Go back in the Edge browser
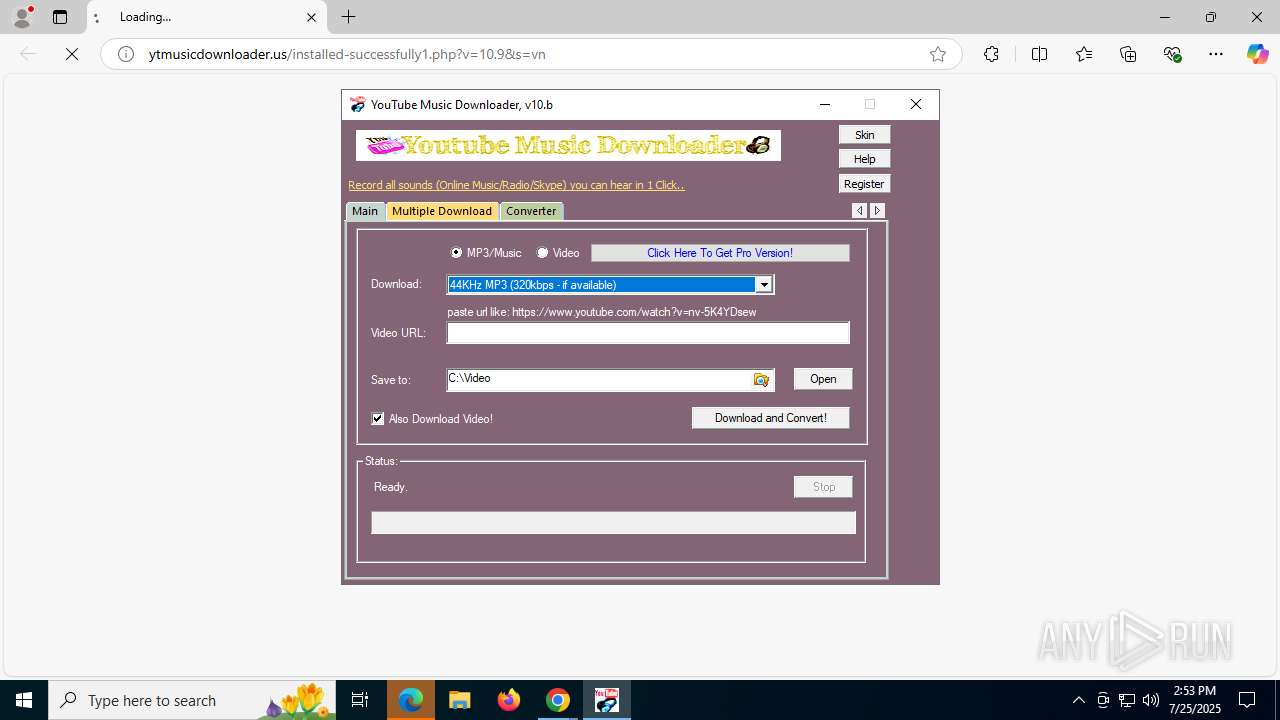The height and width of the screenshot is (720, 1280). [x=28, y=54]
